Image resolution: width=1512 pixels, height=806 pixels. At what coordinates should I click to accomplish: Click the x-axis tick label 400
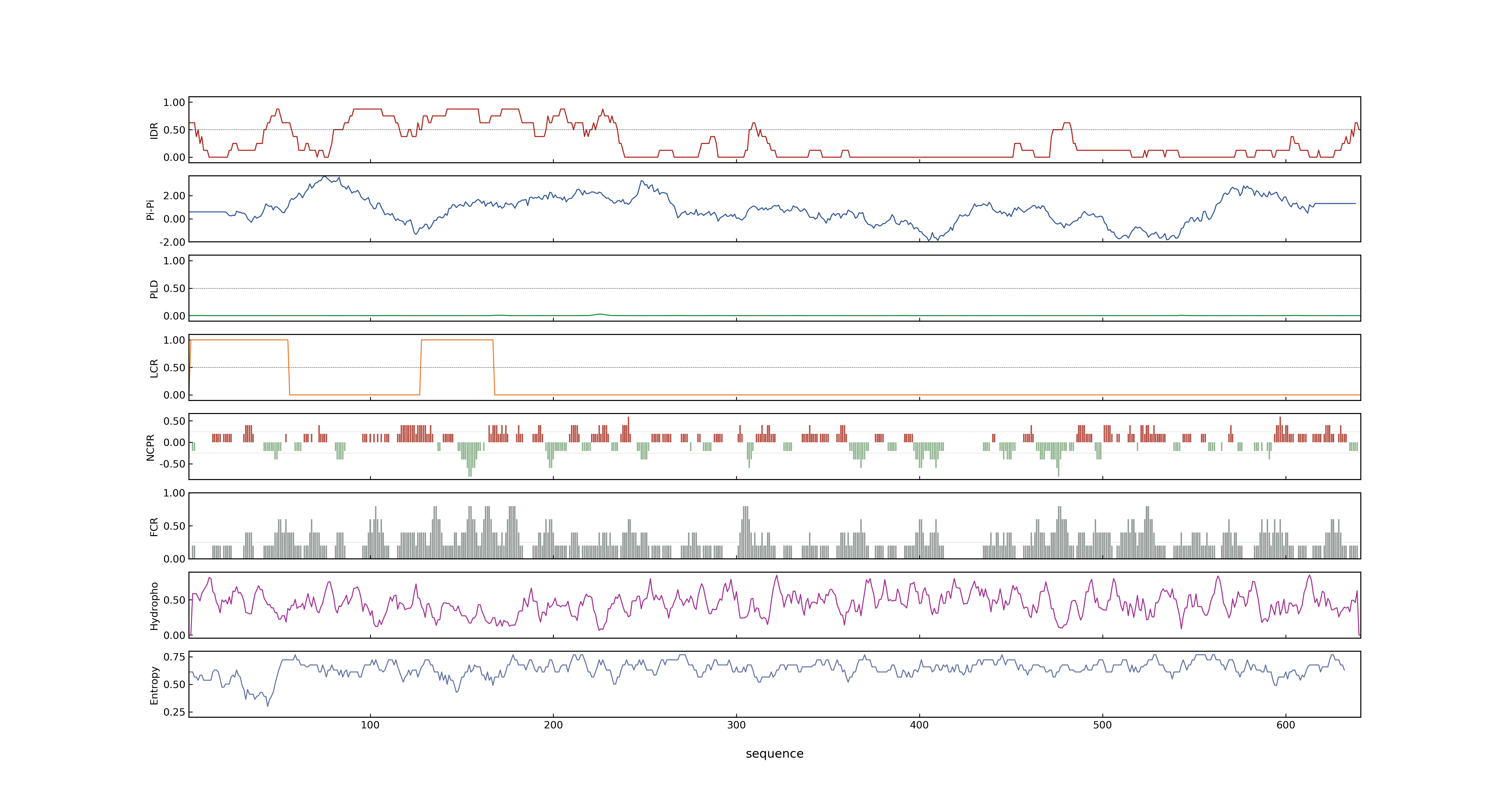point(919,725)
